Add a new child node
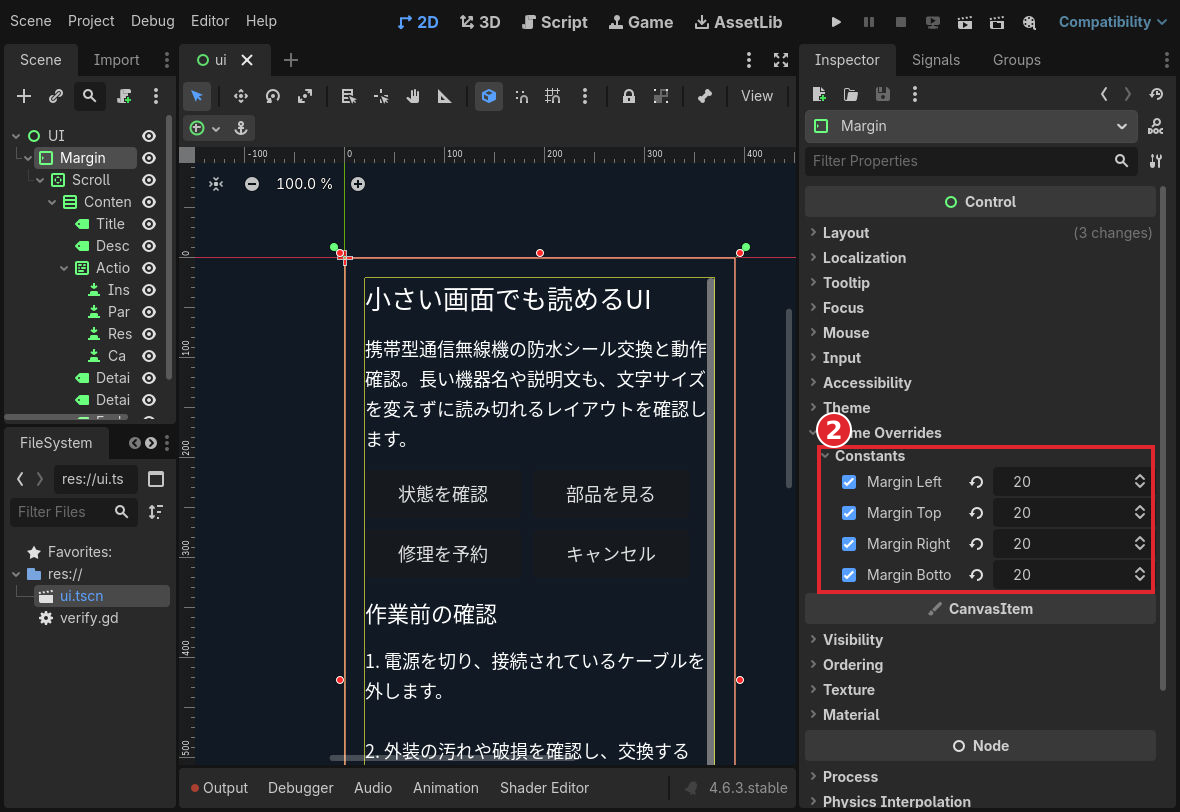Screen dimensions: 1180x812 pos(24,96)
